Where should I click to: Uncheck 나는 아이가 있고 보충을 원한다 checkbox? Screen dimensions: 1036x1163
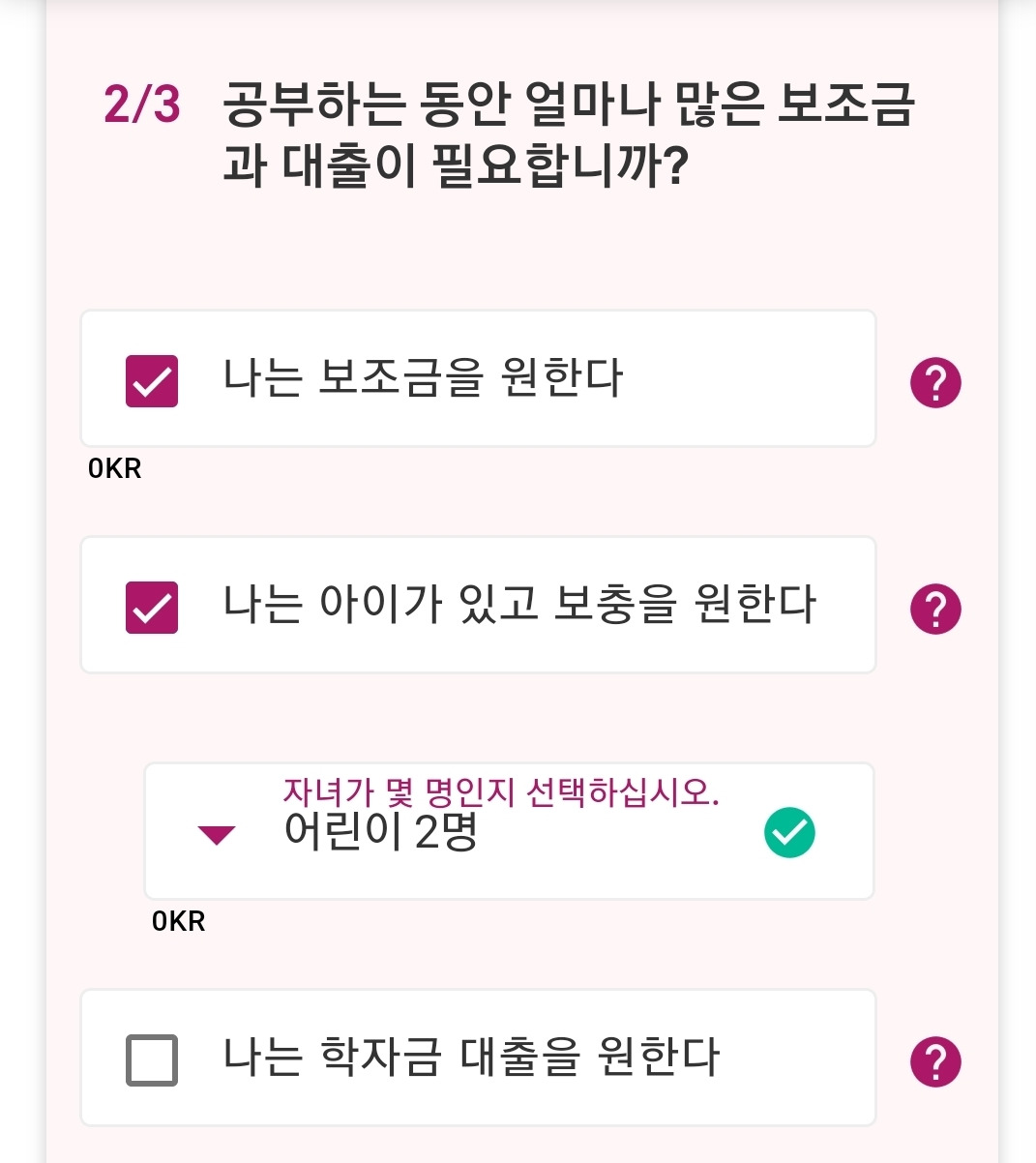click(152, 607)
